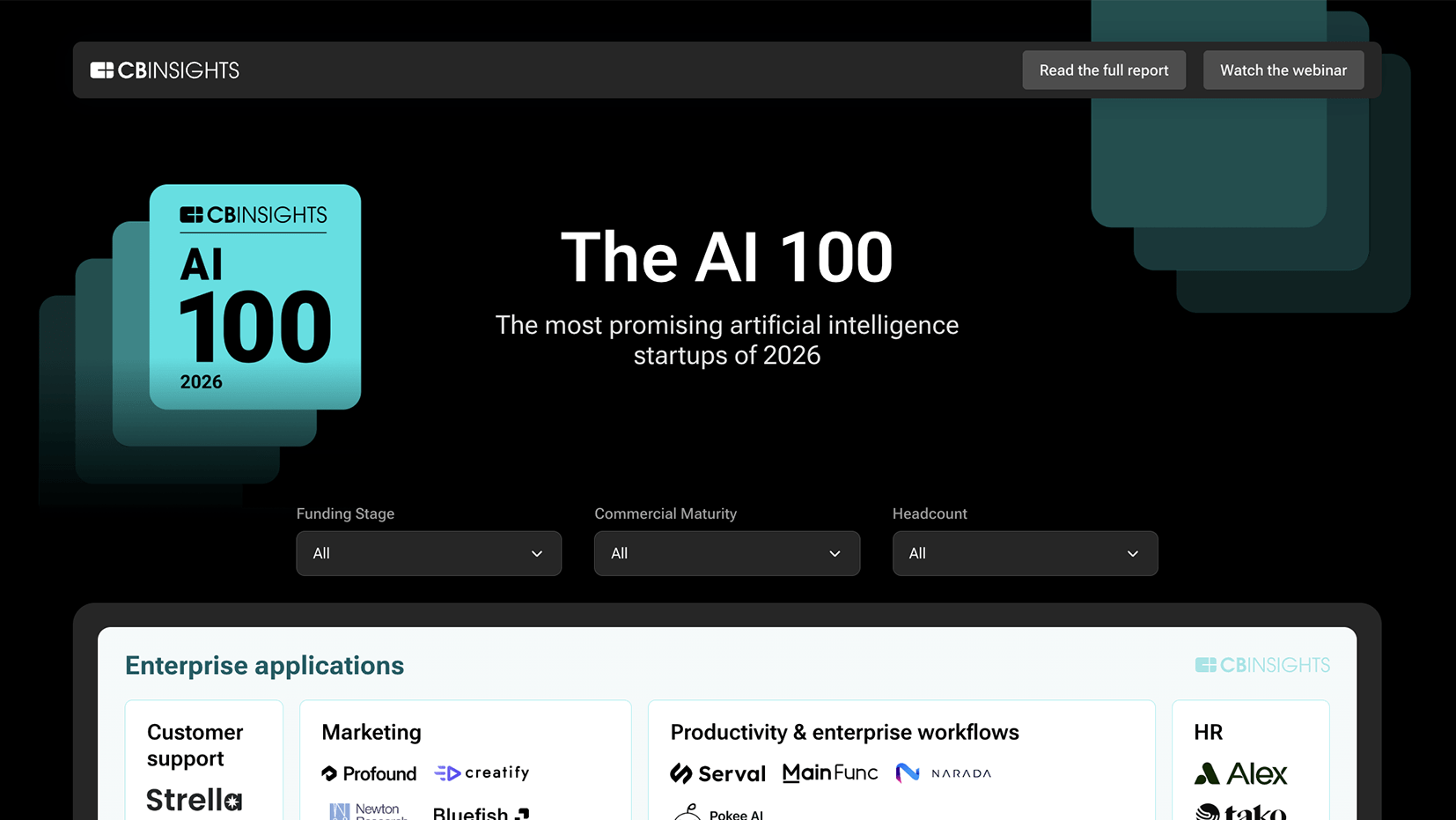The height and width of the screenshot is (820, 1456).
Task: Open the Serval company logo
Action: (718, 773)
